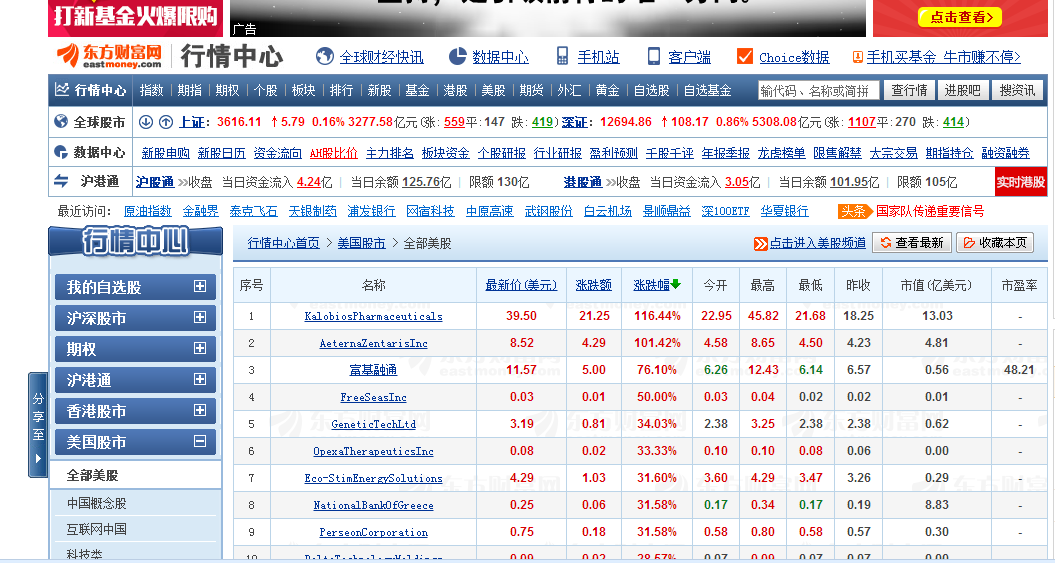Click the tablet icon beside 客户端
The height and width of the screenshot is (563, 1055).
pyautogui.click(x=653, y=57)
